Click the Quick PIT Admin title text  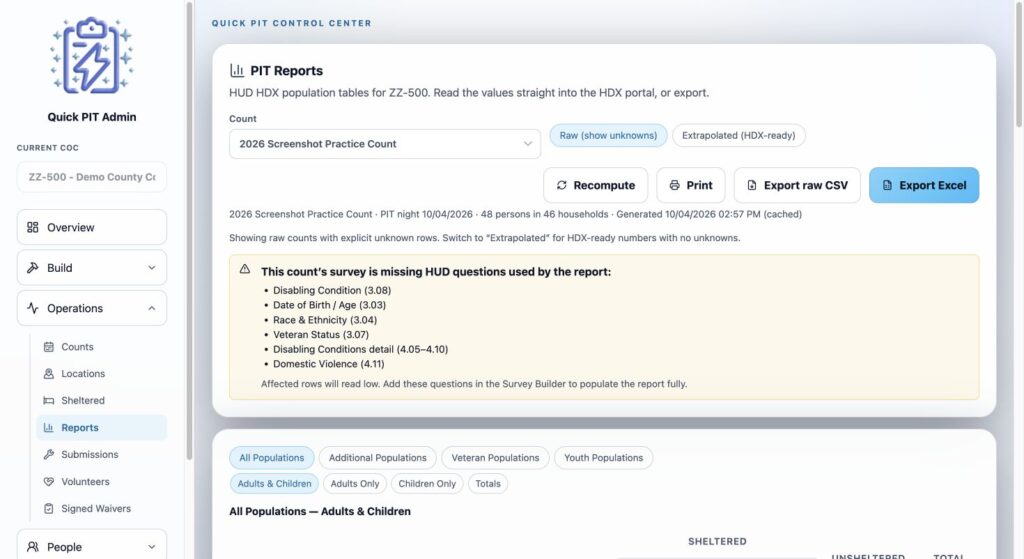pyautogui.click(x=91, y=117)
